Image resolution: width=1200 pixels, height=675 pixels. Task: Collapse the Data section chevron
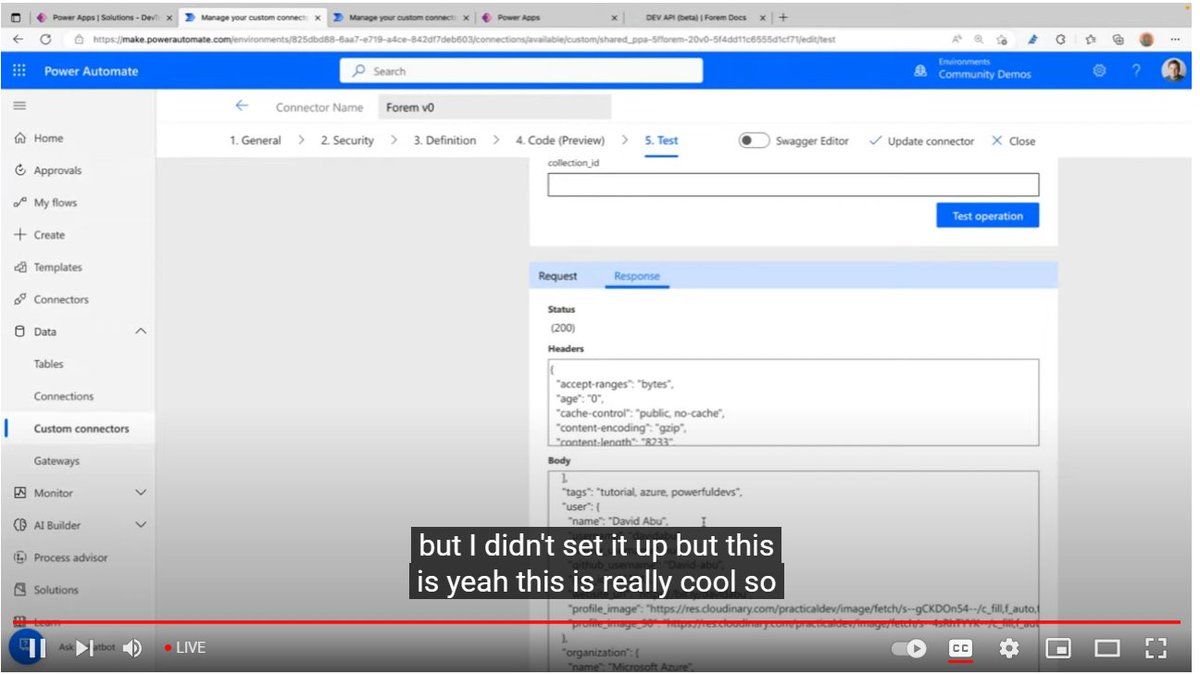click(140, 331)
